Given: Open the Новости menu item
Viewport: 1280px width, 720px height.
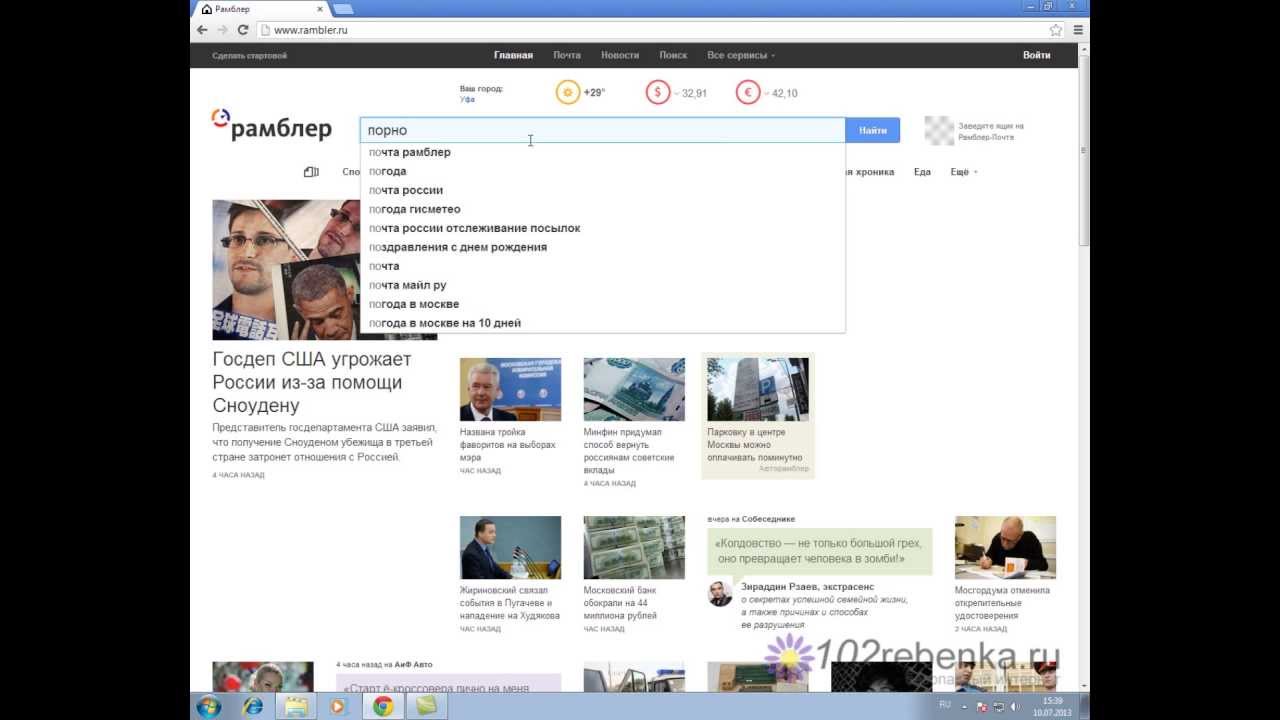Looking at the screenshot, I should [620, 55].
